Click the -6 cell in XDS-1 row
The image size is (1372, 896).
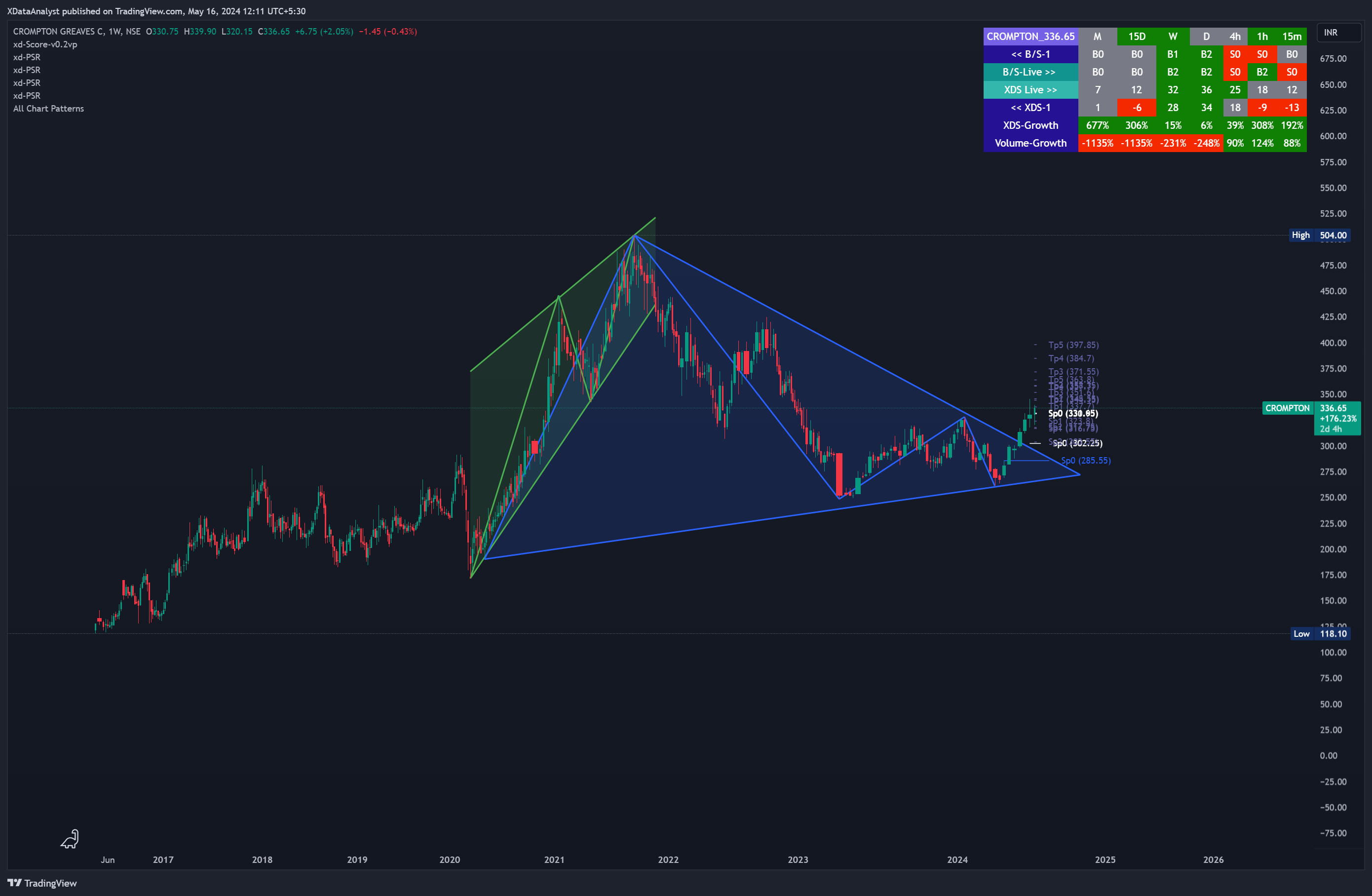click(1136, 107)
